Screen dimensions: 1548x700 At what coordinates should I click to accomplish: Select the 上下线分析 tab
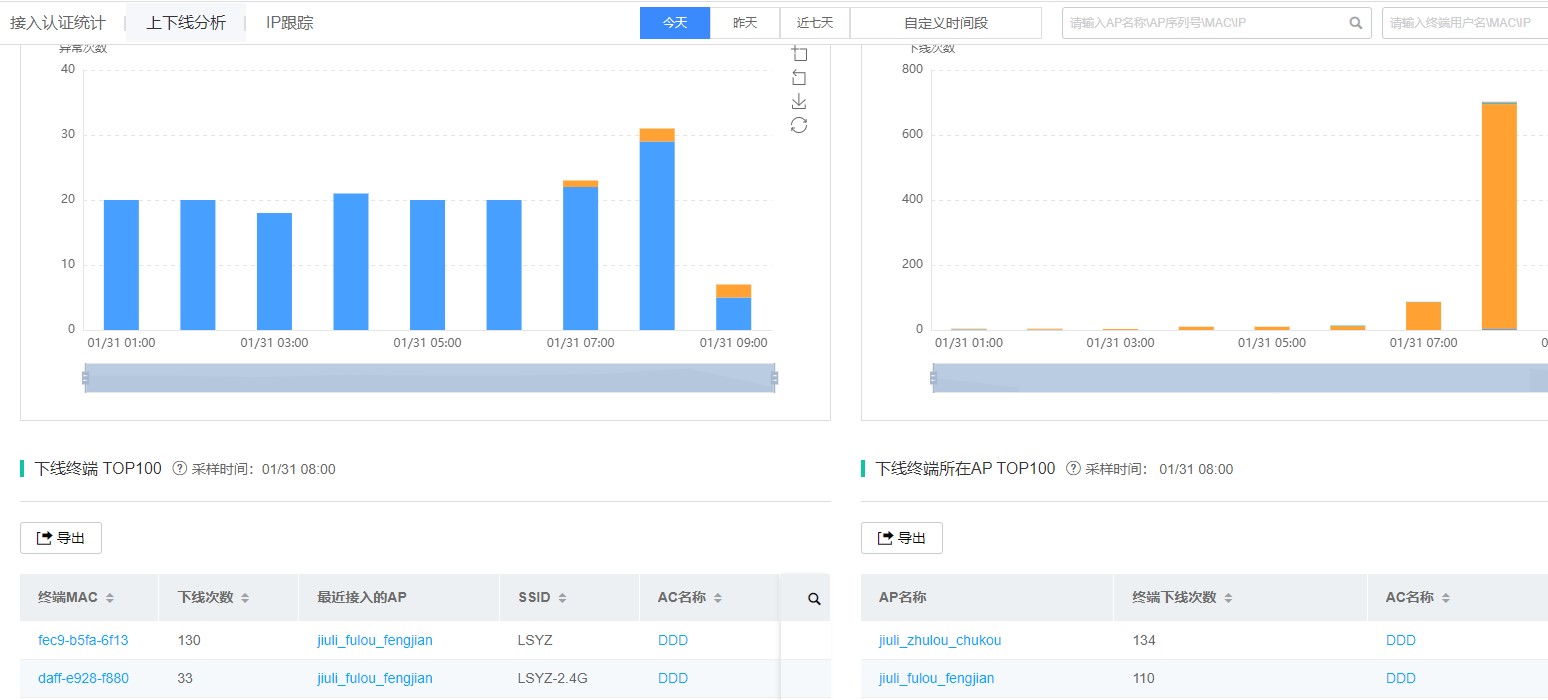[x=186, y=22]
